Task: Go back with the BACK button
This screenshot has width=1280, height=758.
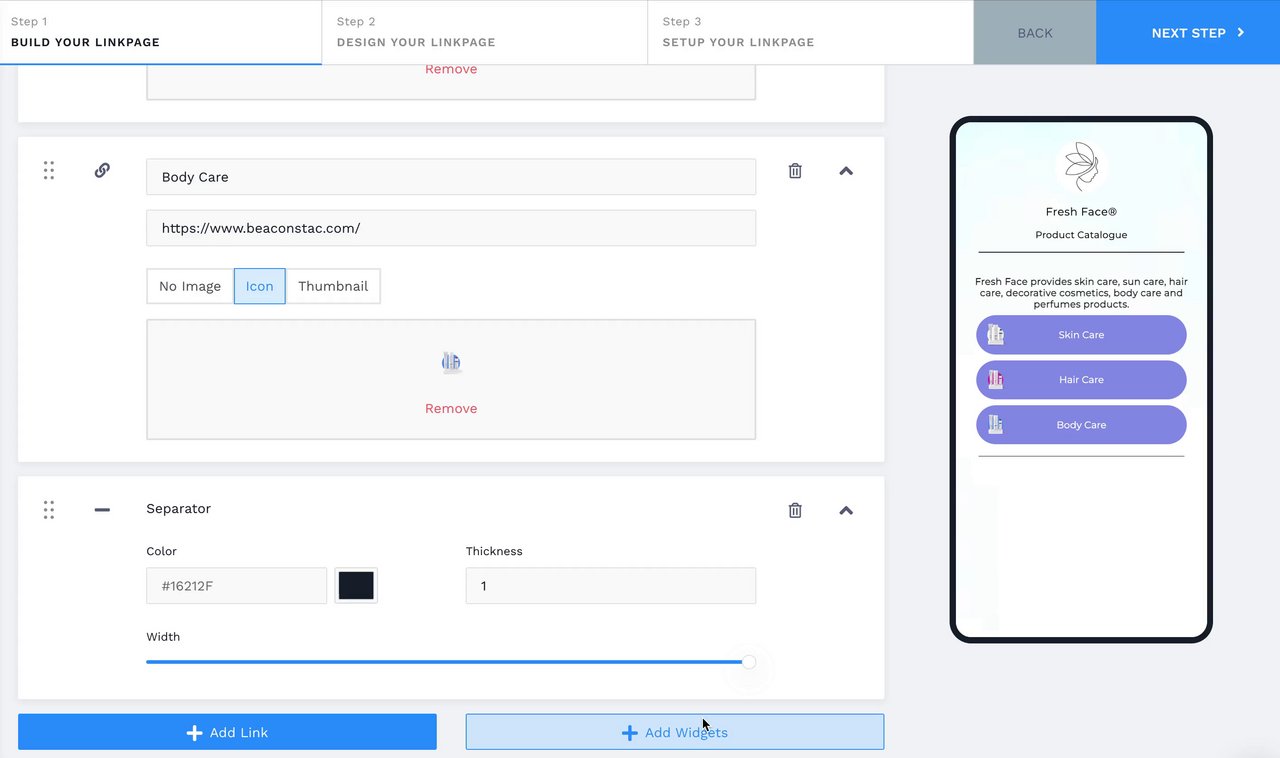Action: pyautogui.click(x=1035, y=32)
